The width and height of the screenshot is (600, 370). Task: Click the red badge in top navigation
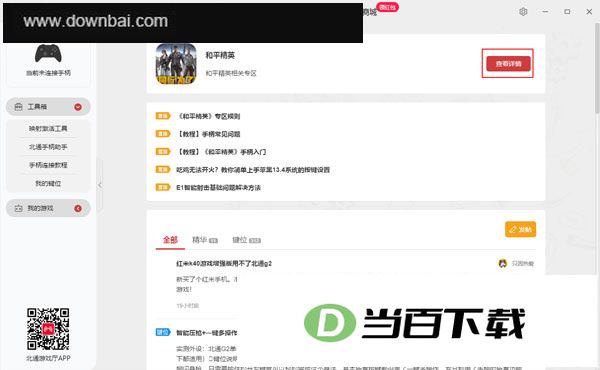(388, 7)
